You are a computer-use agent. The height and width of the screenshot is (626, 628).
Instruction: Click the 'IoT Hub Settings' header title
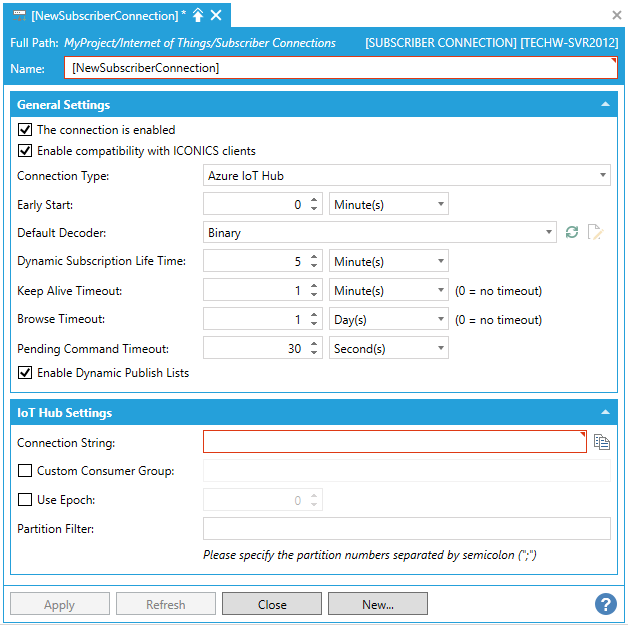point(64,413)
